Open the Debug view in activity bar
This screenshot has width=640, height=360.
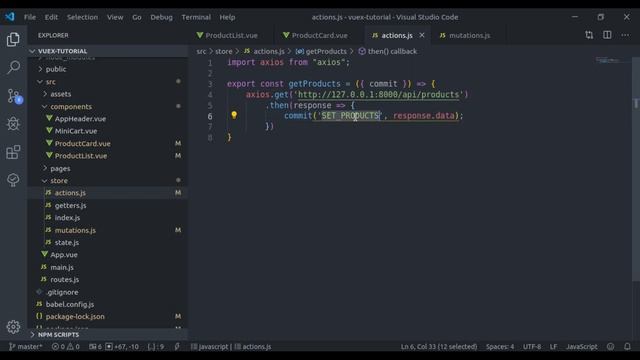point(13,124)
